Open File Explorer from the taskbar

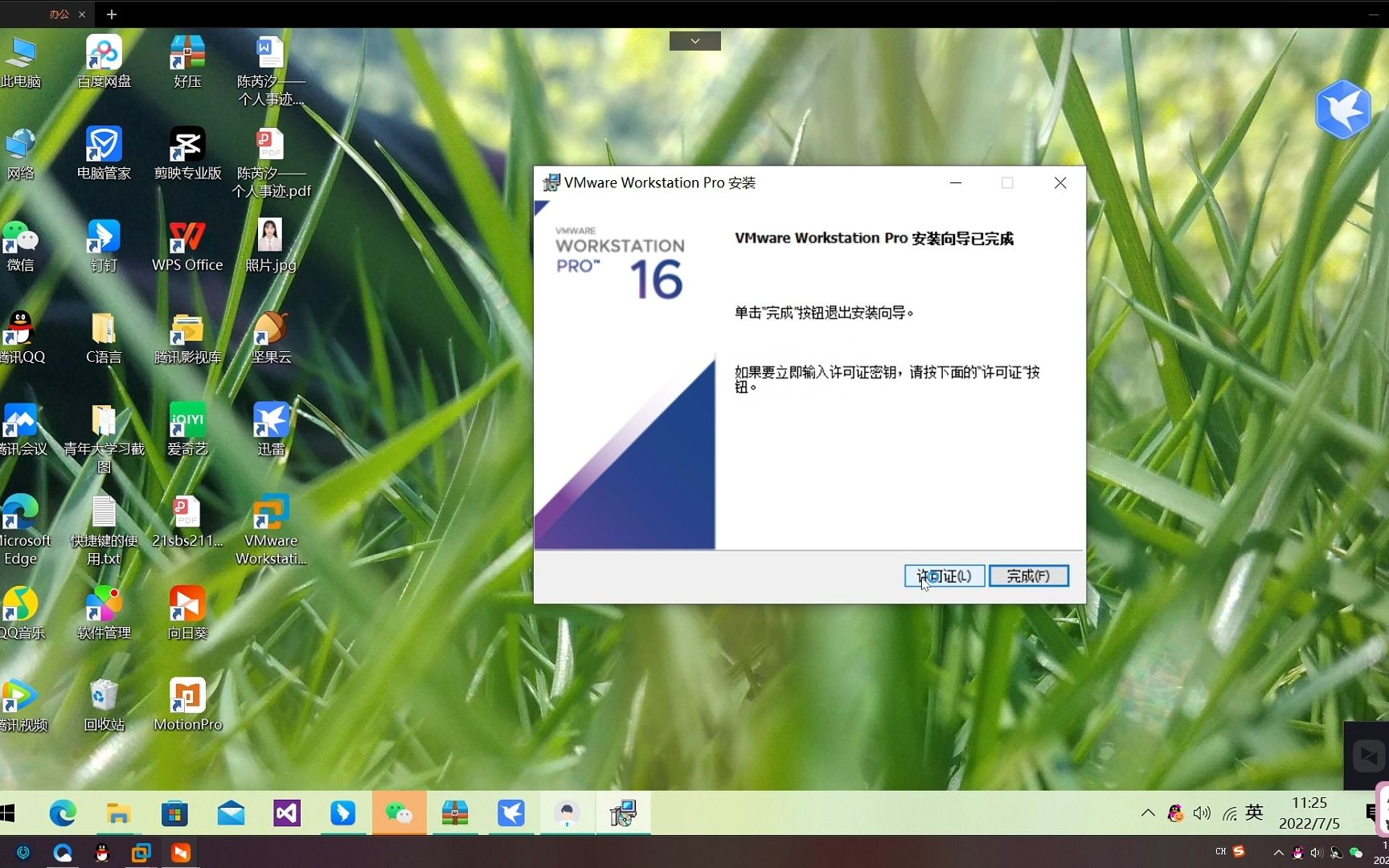(118, 813)
